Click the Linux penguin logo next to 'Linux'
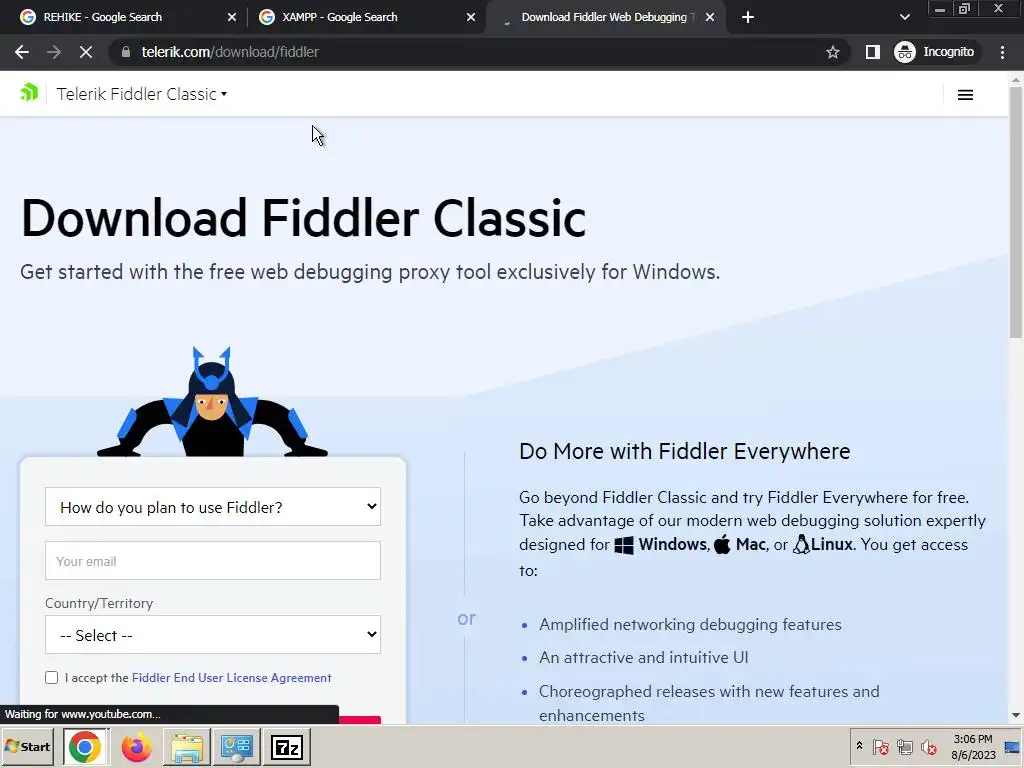The width and height of the screenshot is (1024, 768). [801, 544]
